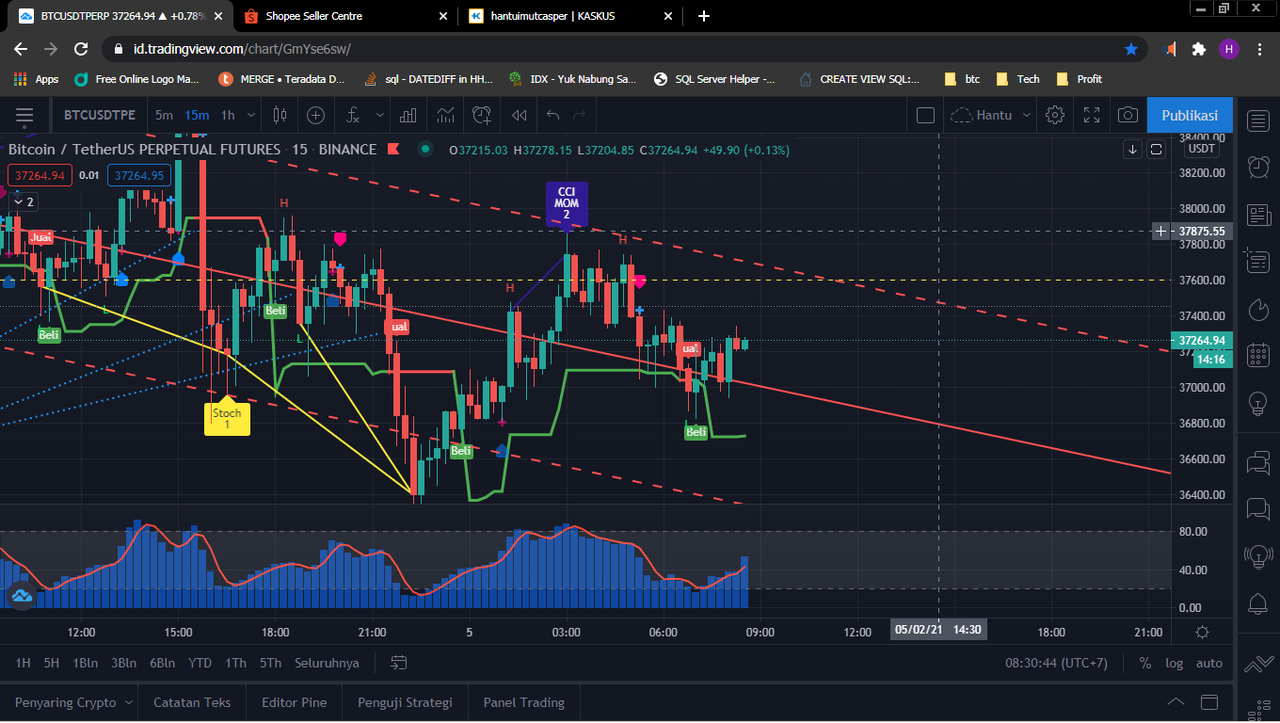Click the red sell price 37264.94 button

(39, 175)
